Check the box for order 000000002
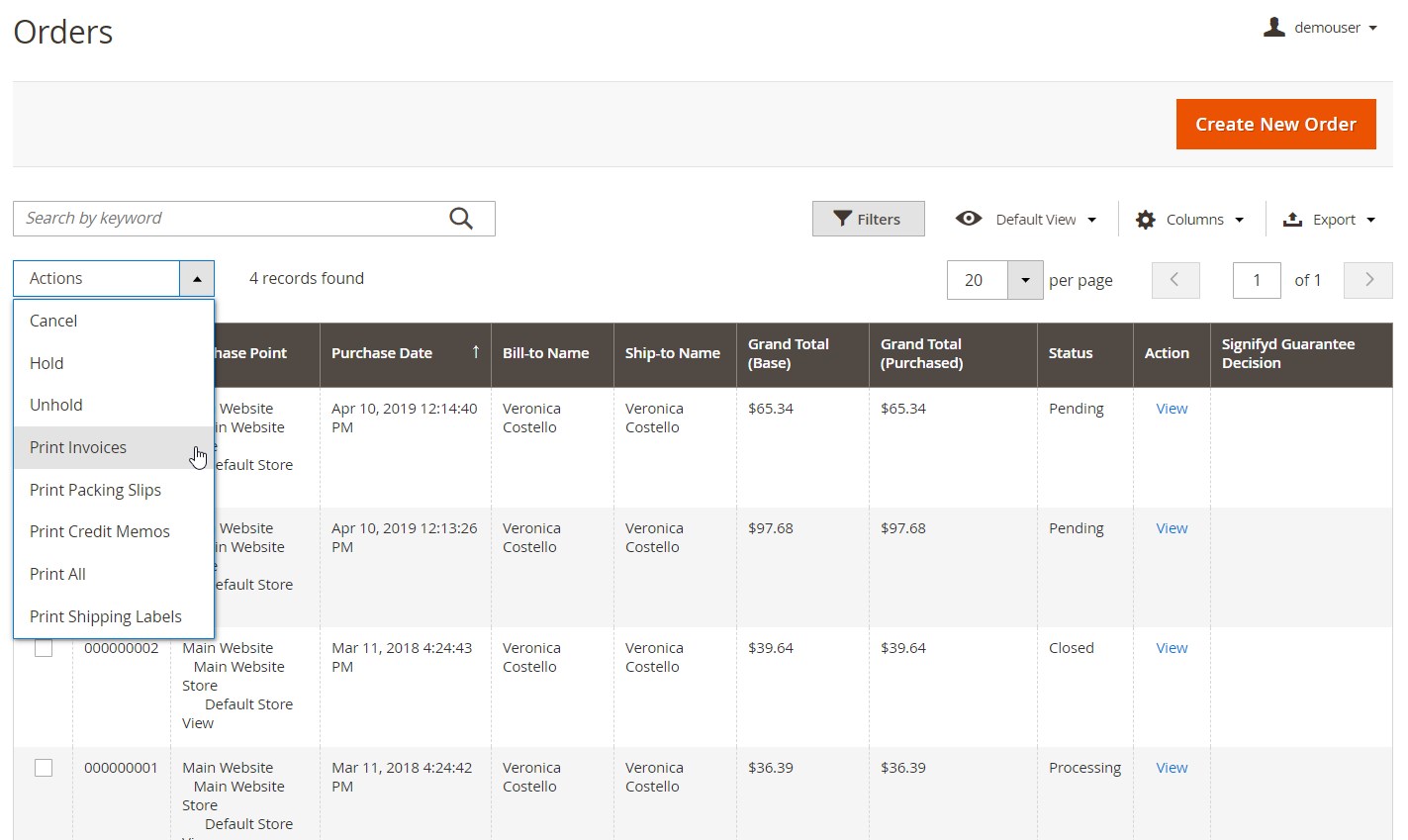 44,648
